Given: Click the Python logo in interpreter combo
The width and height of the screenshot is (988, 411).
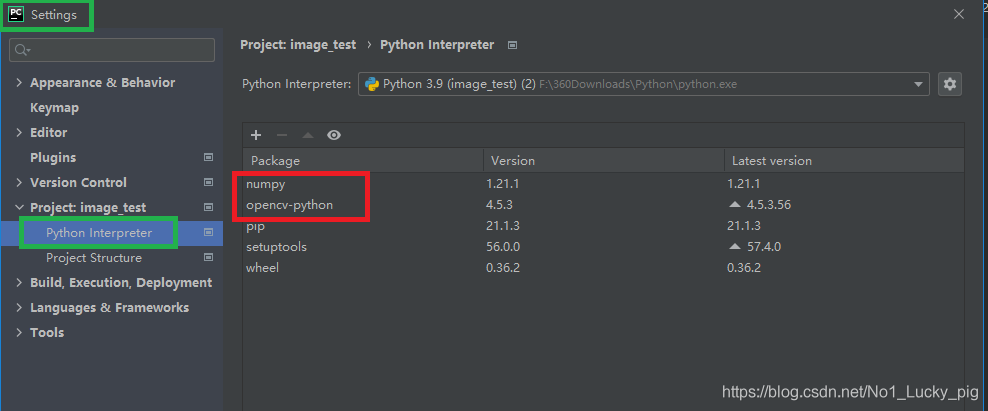Looking at the screenshot, I should (372, 84).
